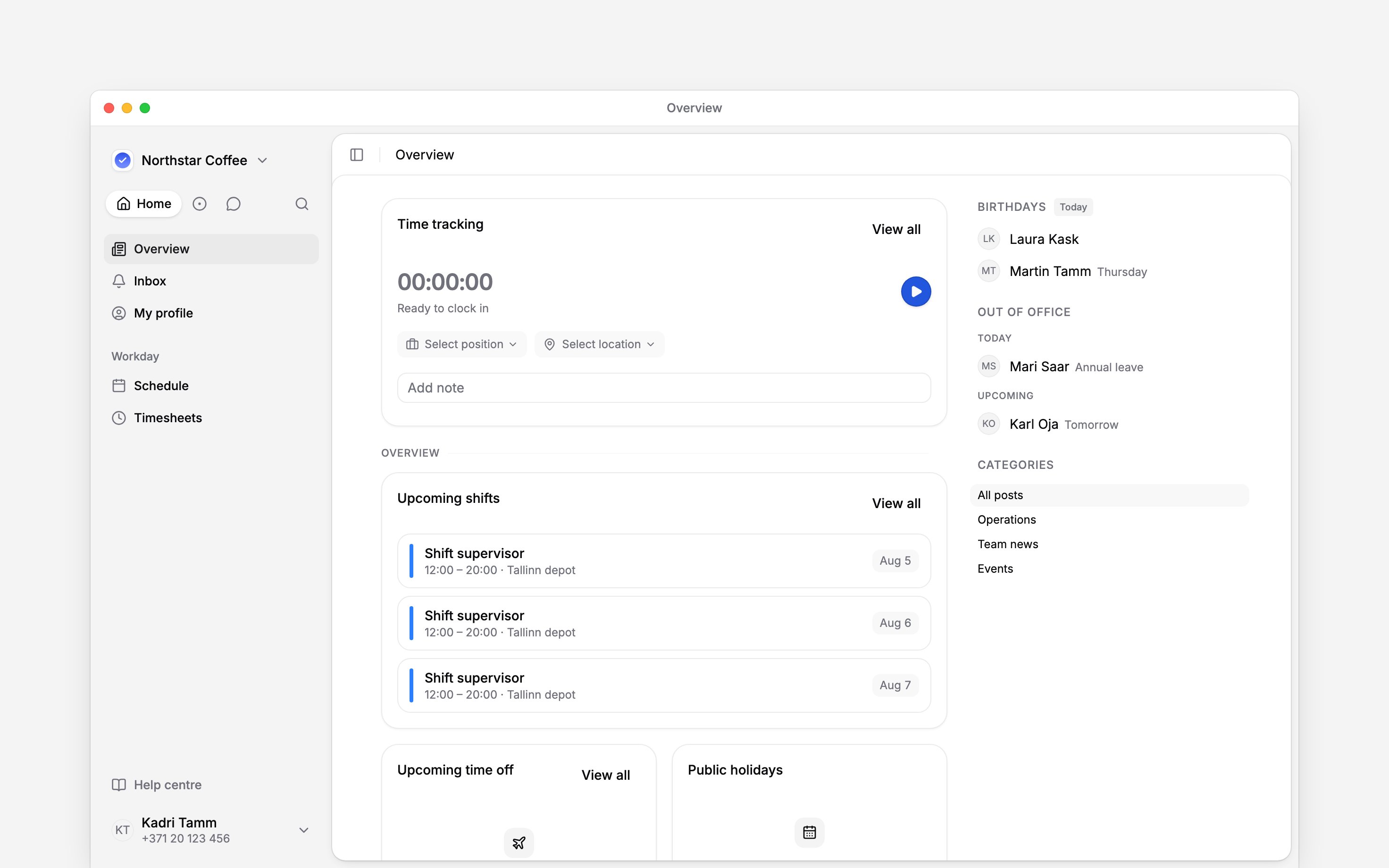Image resolution: width=1389 pixels, height=868 pixels.
Task: Click the Overview breadcrumb title
Action: point(424,155)
